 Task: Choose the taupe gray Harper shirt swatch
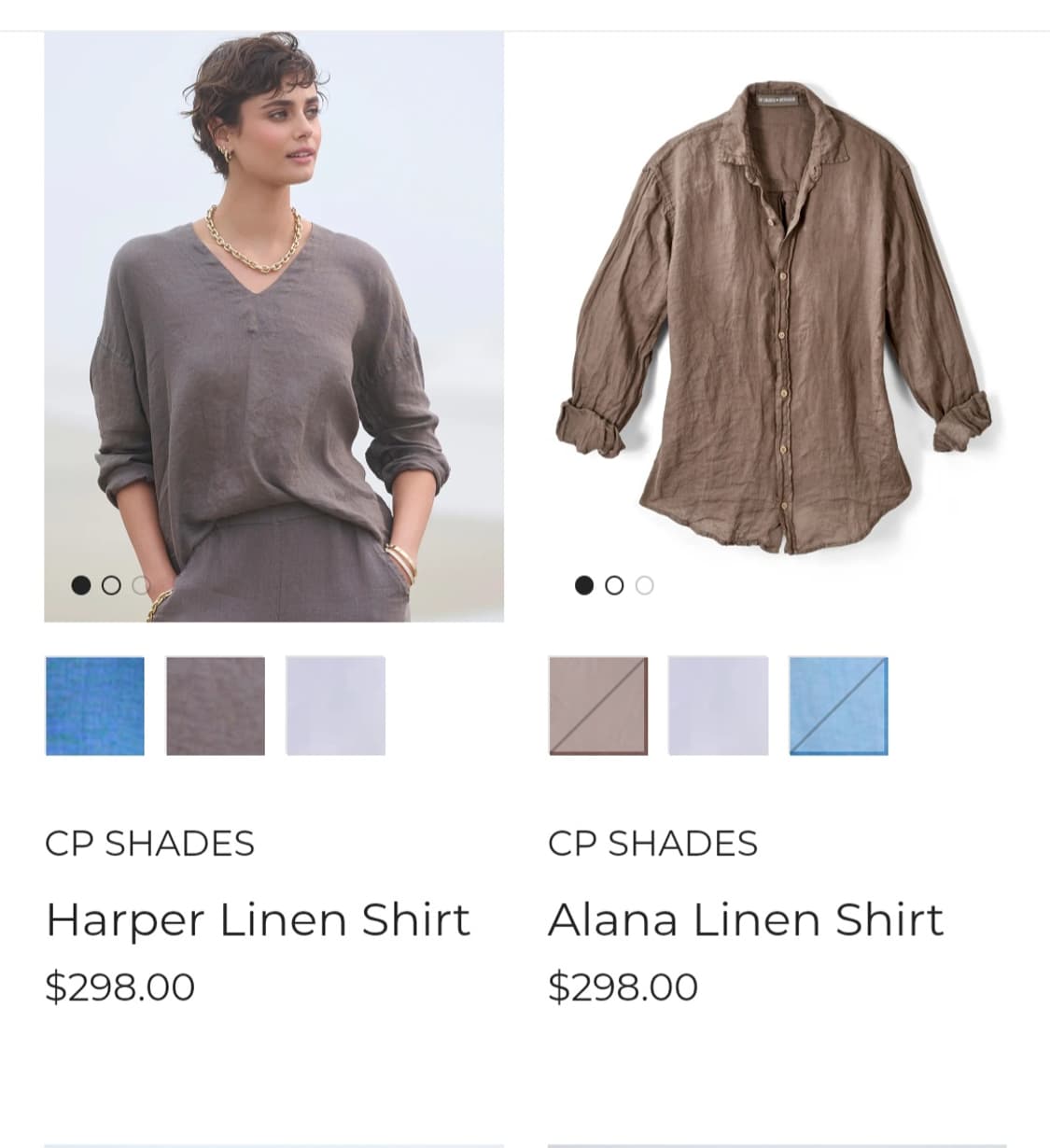point(216,706)
